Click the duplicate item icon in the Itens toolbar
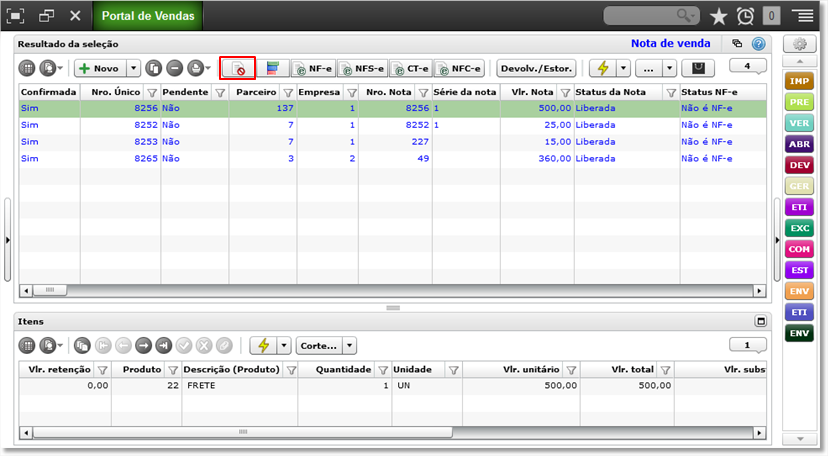This screenshot has height=456, width=828. (82, 346)
